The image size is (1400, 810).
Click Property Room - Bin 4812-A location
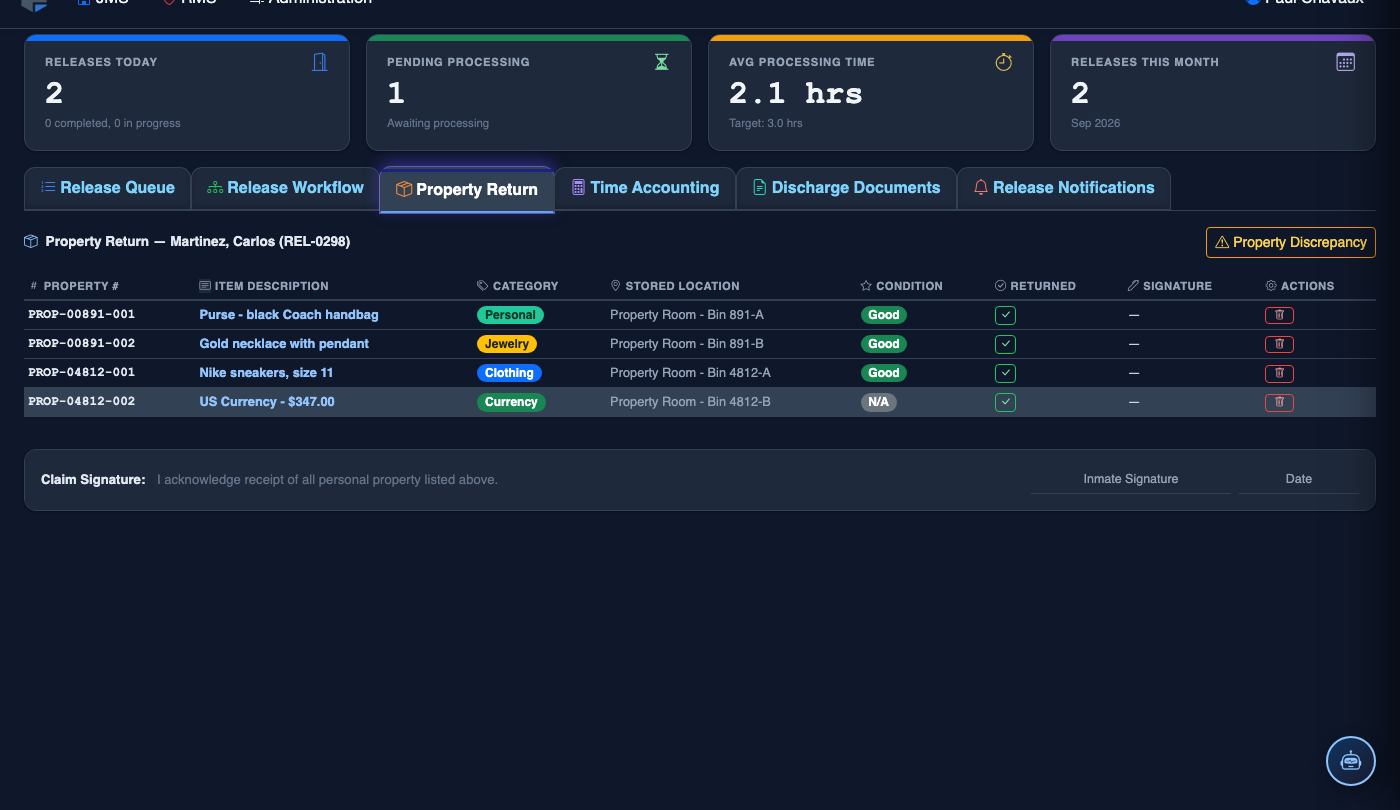click(x=691, y=373)
